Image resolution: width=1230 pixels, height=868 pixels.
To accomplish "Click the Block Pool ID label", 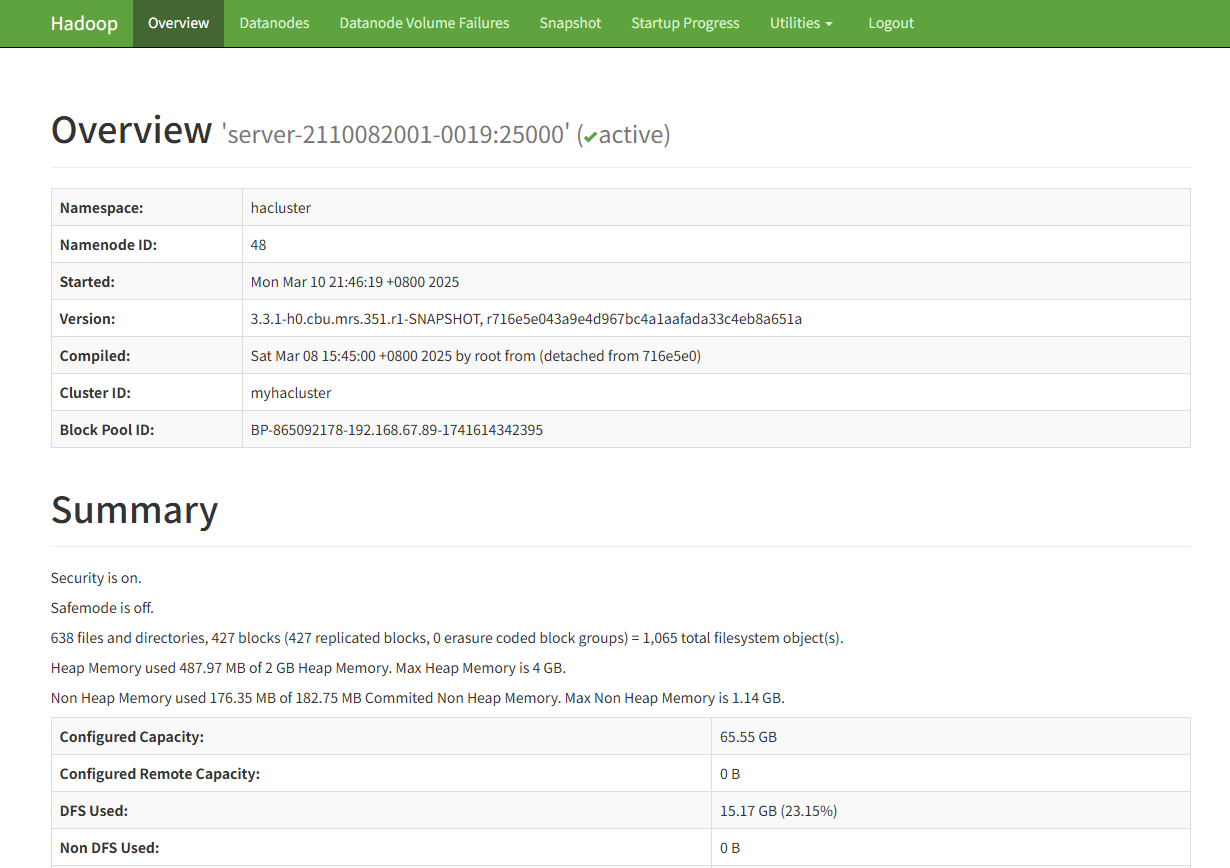I will point(107,430).
